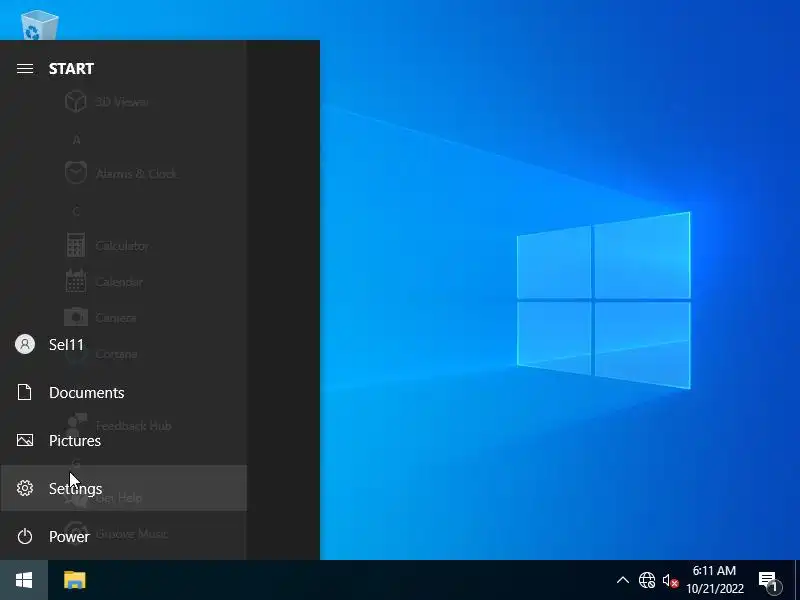
Task: Open Settings from the Start pane
Action: point(123,488)
